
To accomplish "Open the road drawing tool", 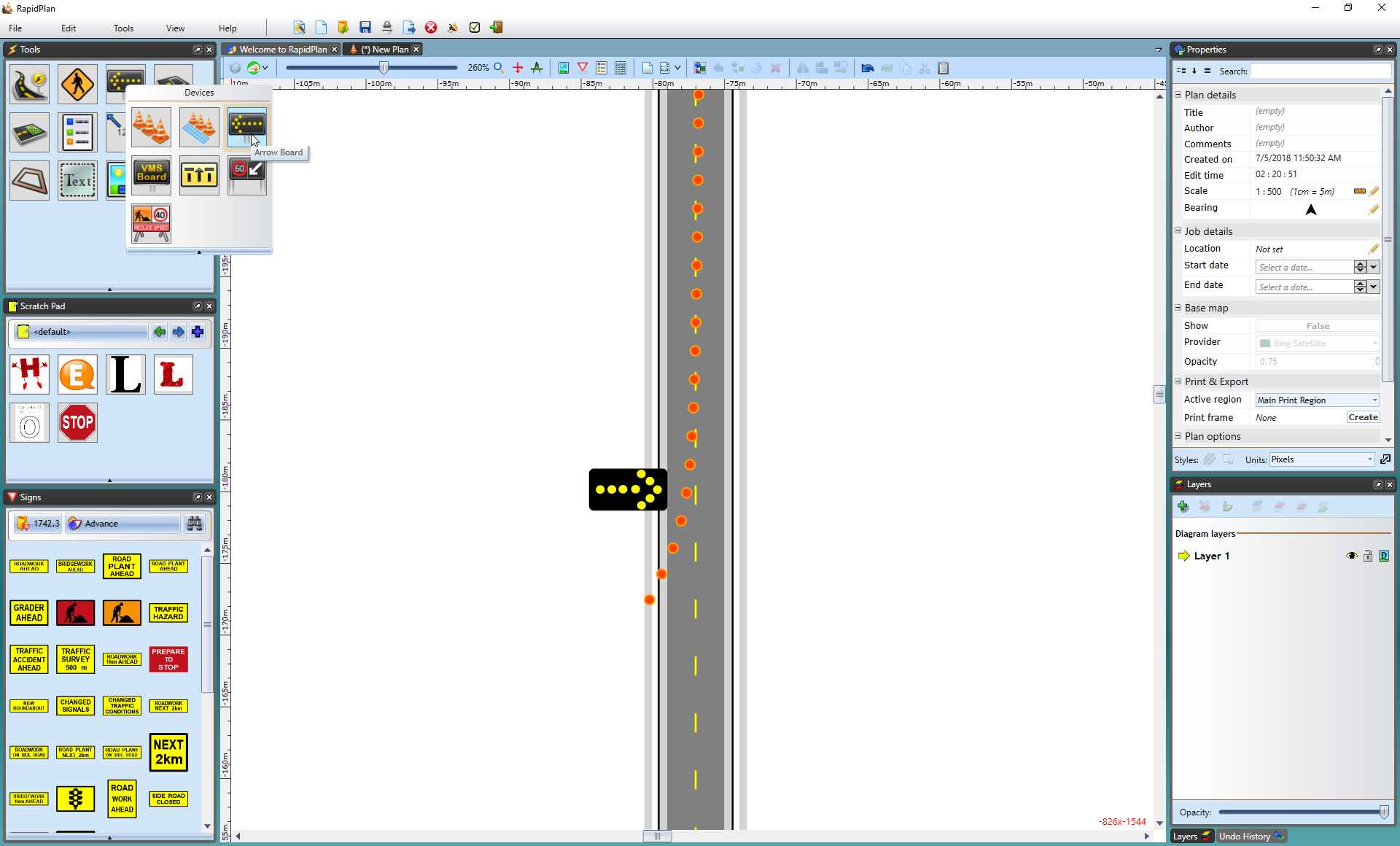I will pyautogui.click(x=30, y=84).
